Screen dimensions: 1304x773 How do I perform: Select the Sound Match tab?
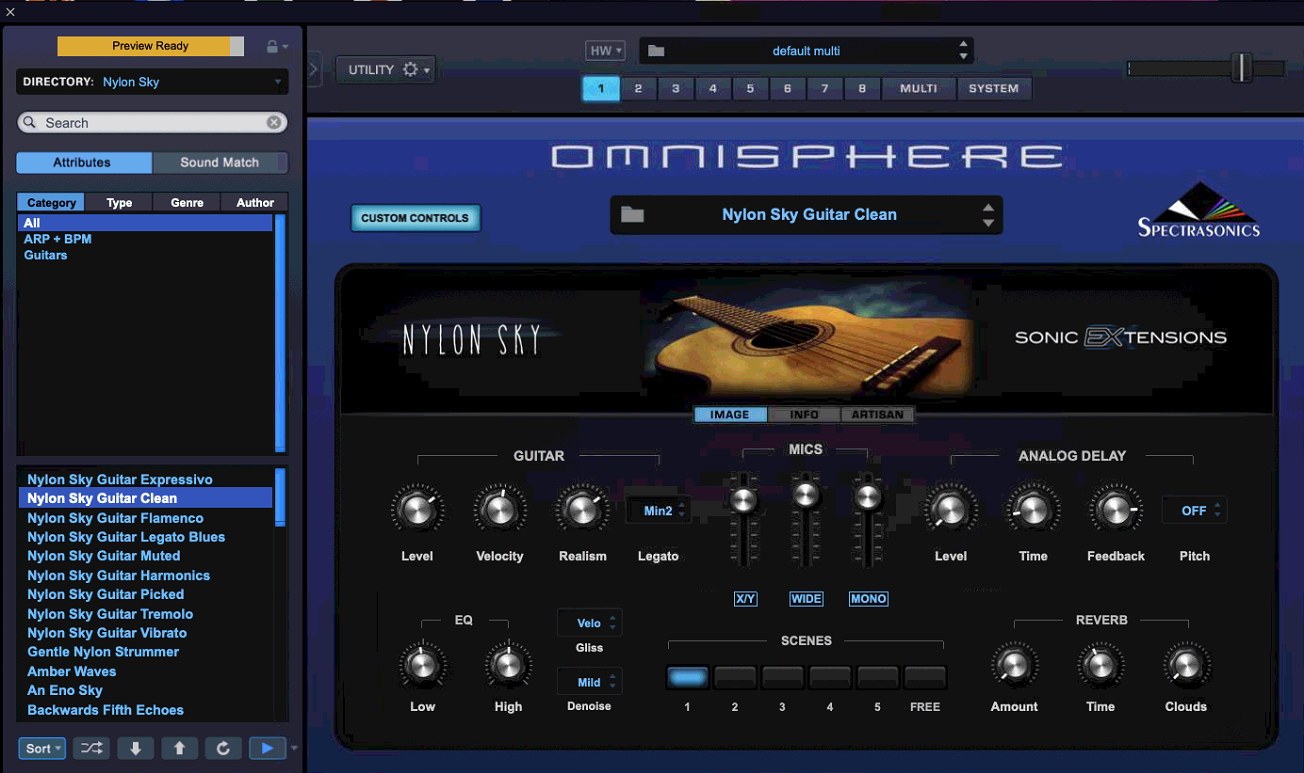coord(220,162)
